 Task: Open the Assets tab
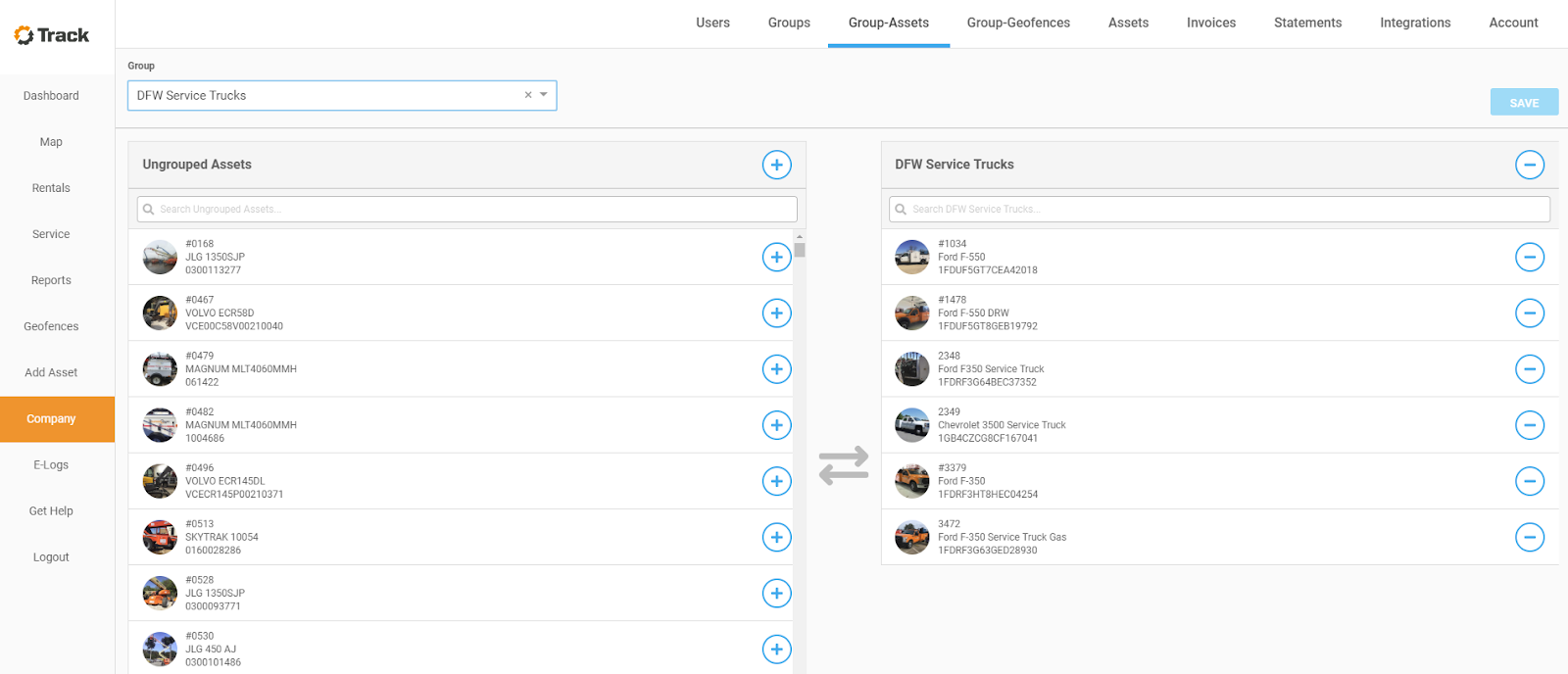(1128, 23)
